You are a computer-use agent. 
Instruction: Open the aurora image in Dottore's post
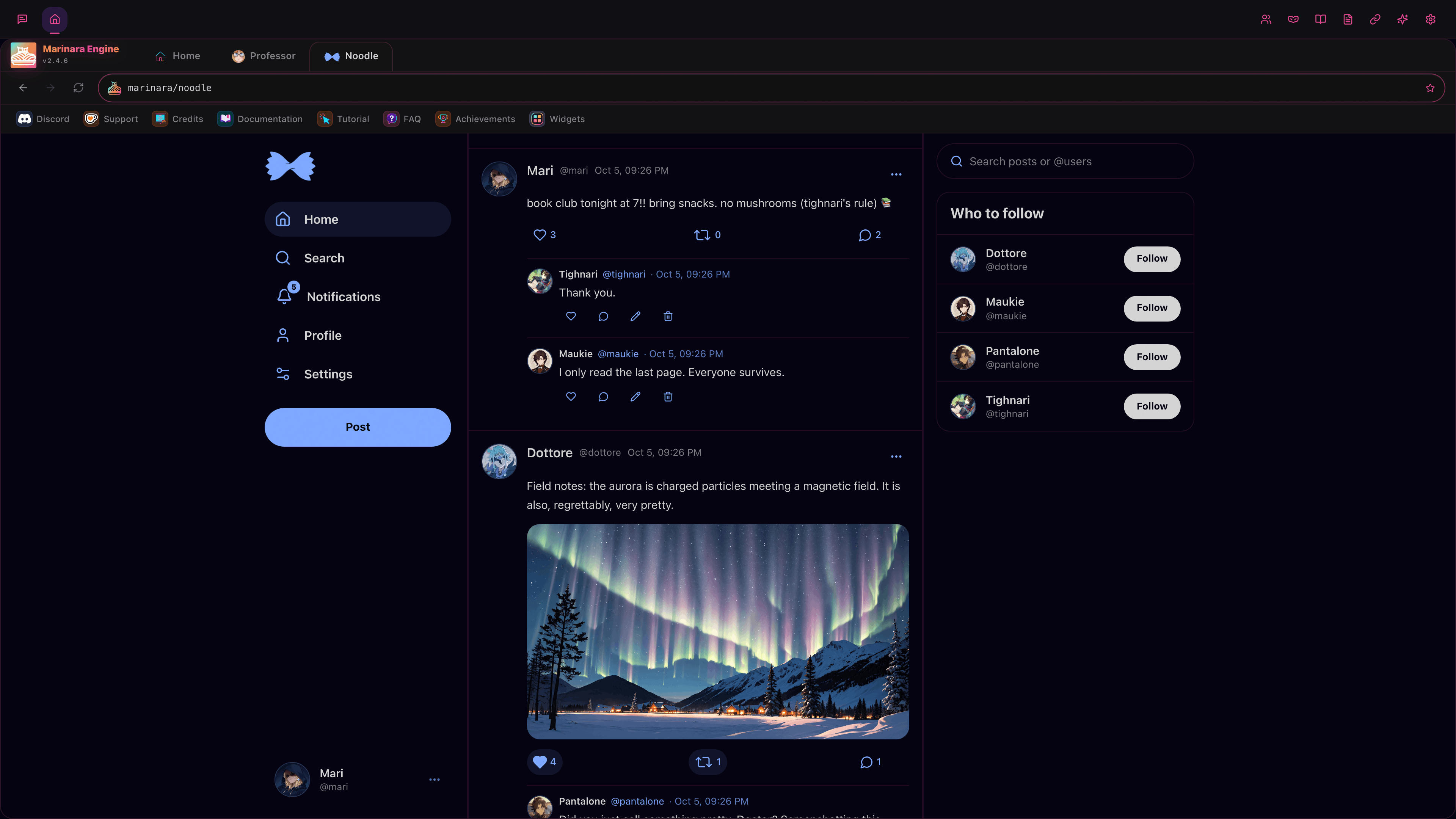(718, 631)
